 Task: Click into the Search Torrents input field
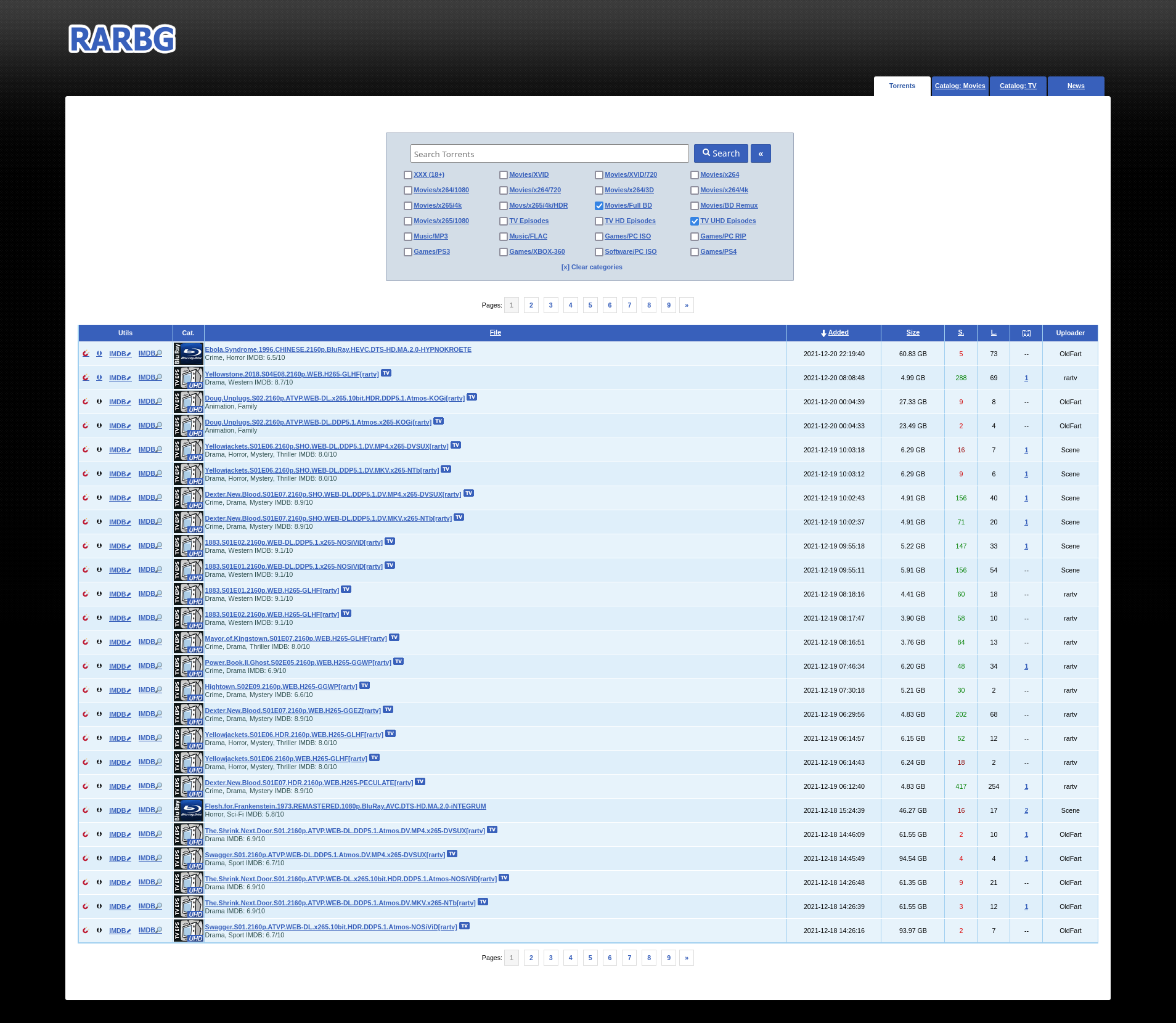coord(550,153)
